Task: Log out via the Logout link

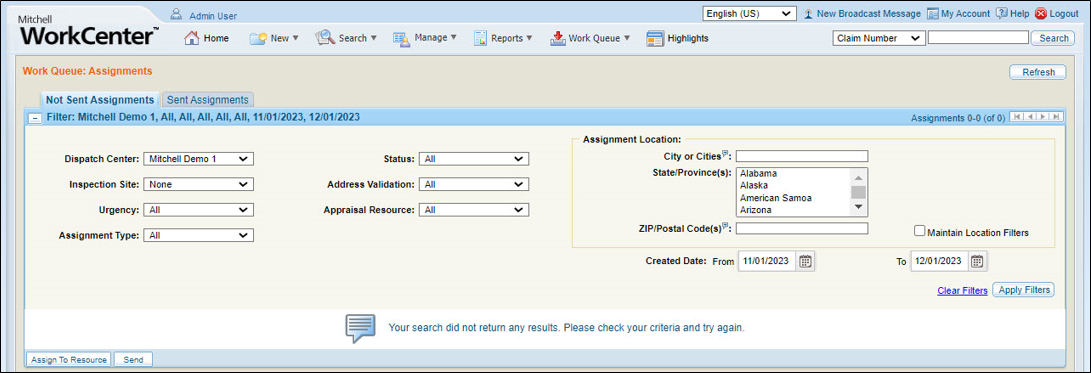Action: coord(1064,14)
